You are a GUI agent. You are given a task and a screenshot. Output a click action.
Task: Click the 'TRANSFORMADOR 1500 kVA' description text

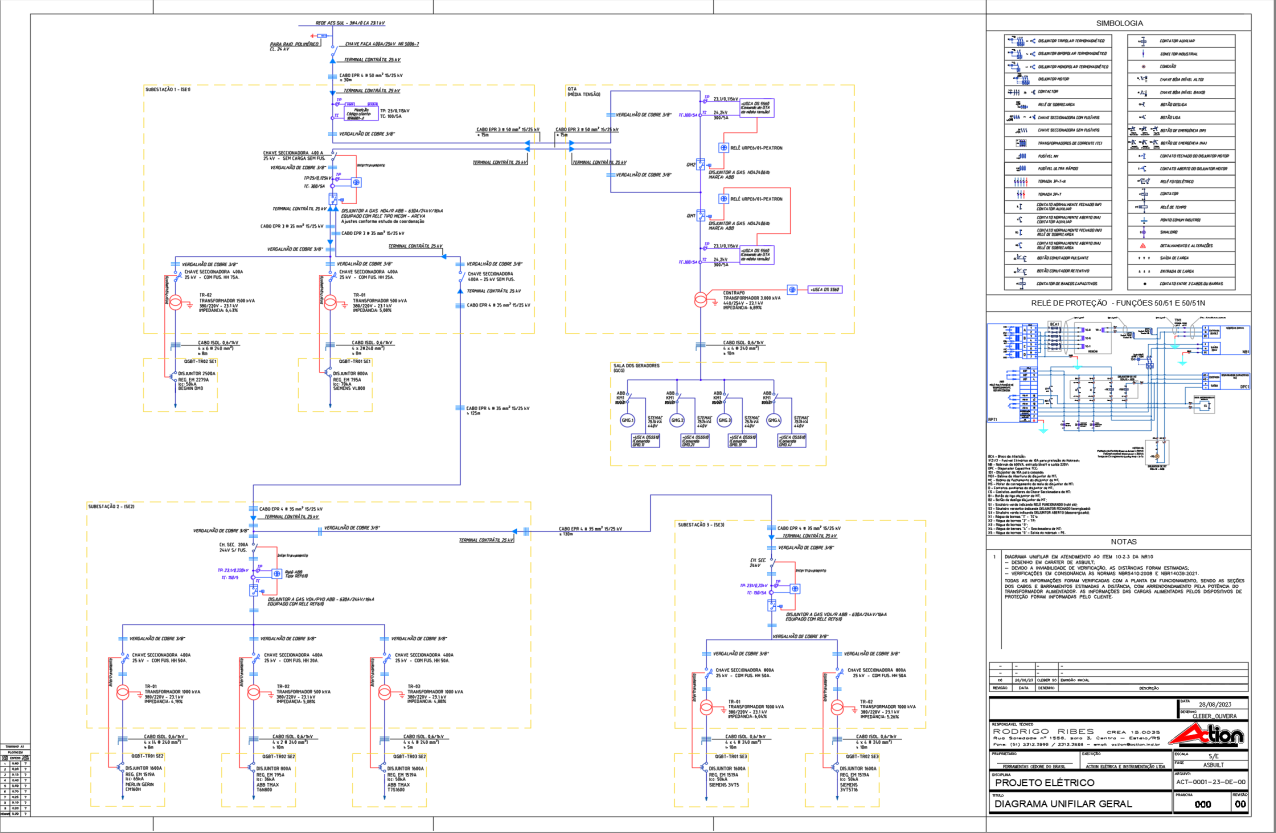(x=226, y=300)
